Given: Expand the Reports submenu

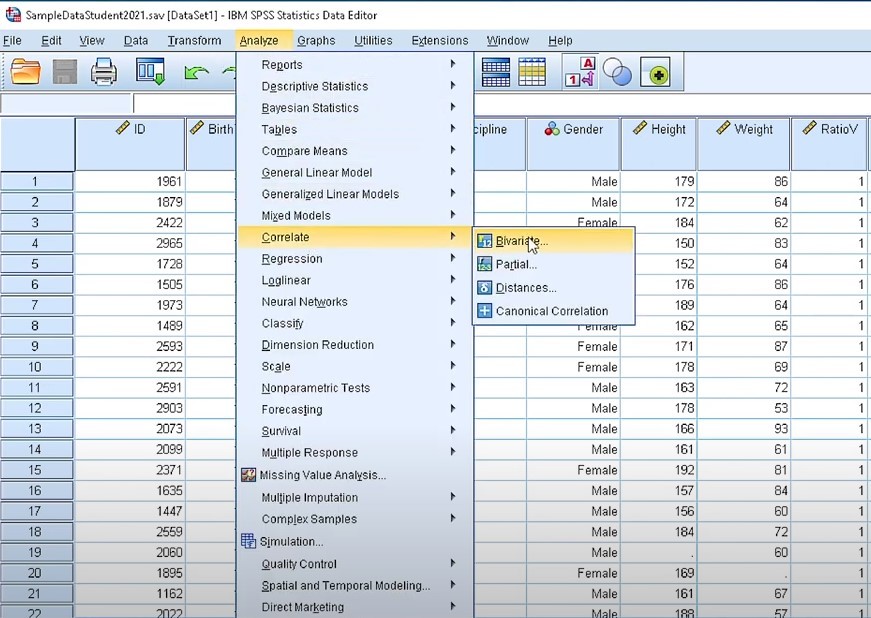Looking at the screenshot, I should 356,65.
